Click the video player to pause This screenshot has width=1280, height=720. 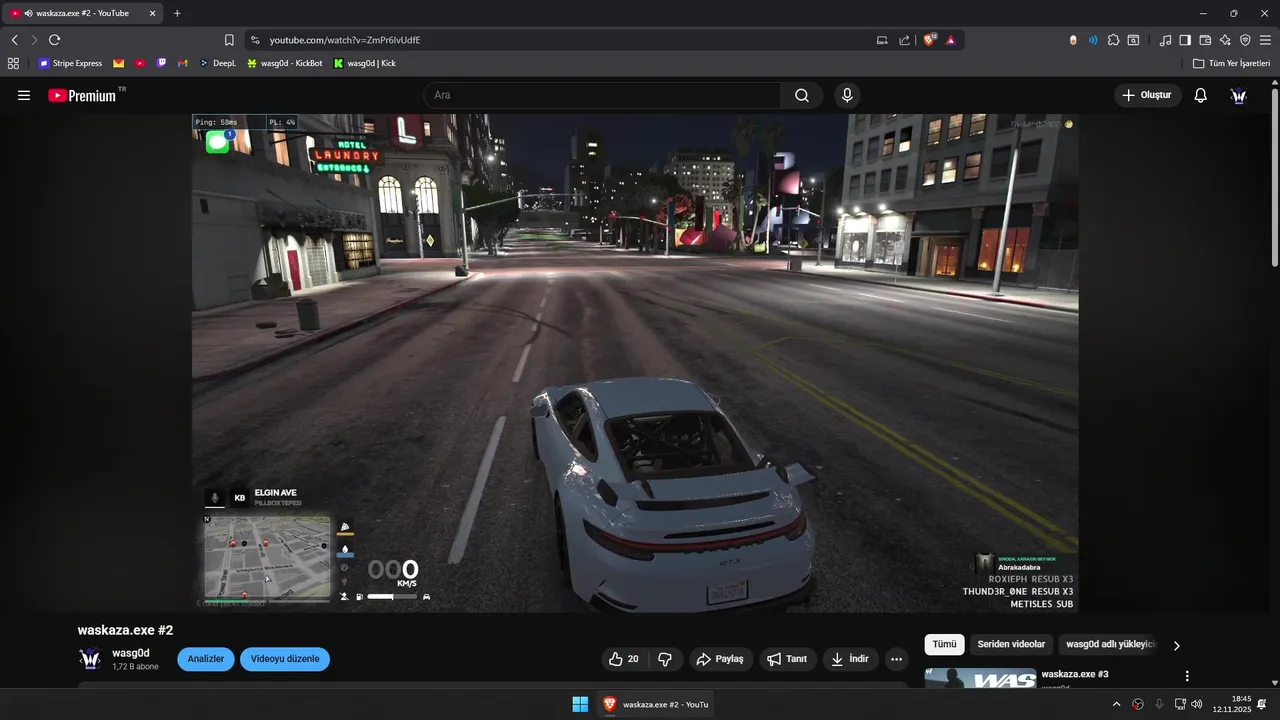(x=635, y=362)
